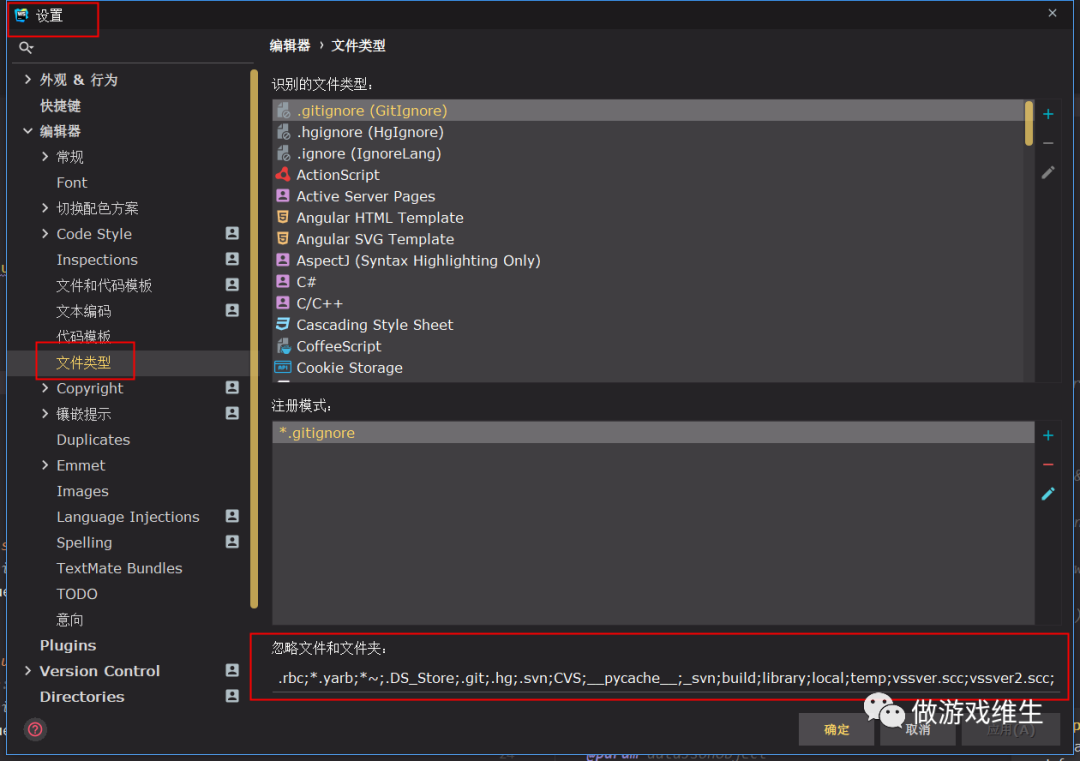Click the 文本编码 project-level icon
Image resolution: width=1080 pixels, height=761 pixels.
coord(232,311)
